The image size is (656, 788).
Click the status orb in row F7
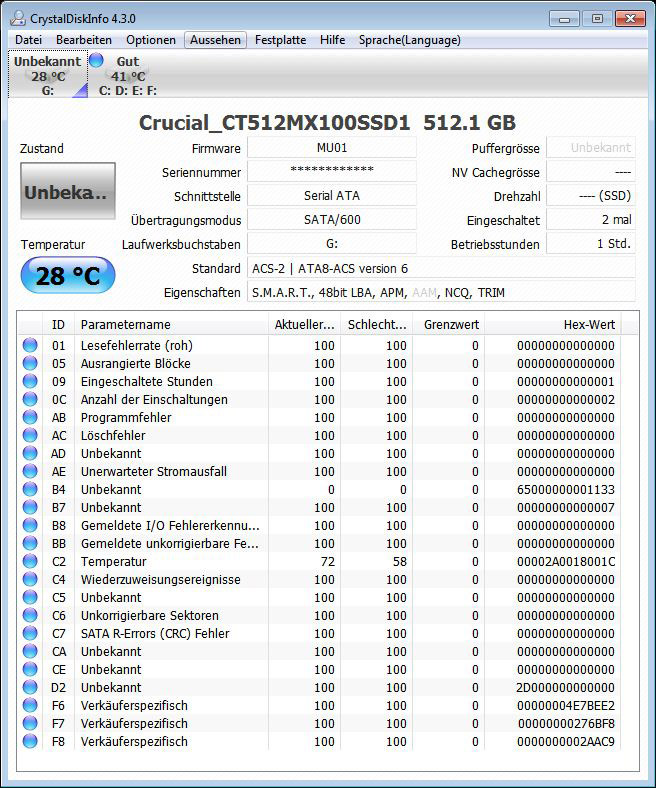coord(30,723)
